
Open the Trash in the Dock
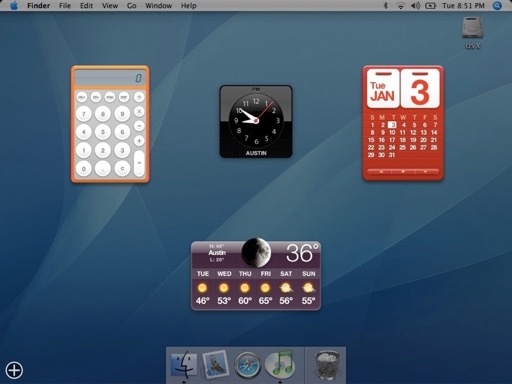pos(327,365)
